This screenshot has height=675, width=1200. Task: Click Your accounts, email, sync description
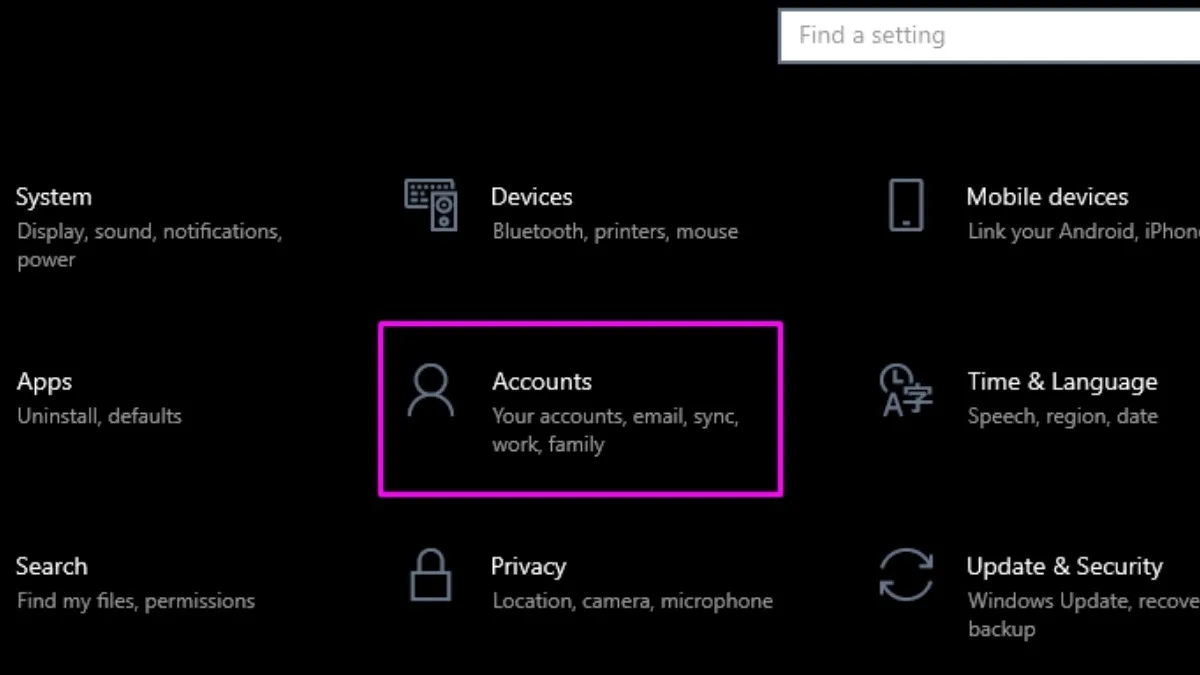point(616,416)
